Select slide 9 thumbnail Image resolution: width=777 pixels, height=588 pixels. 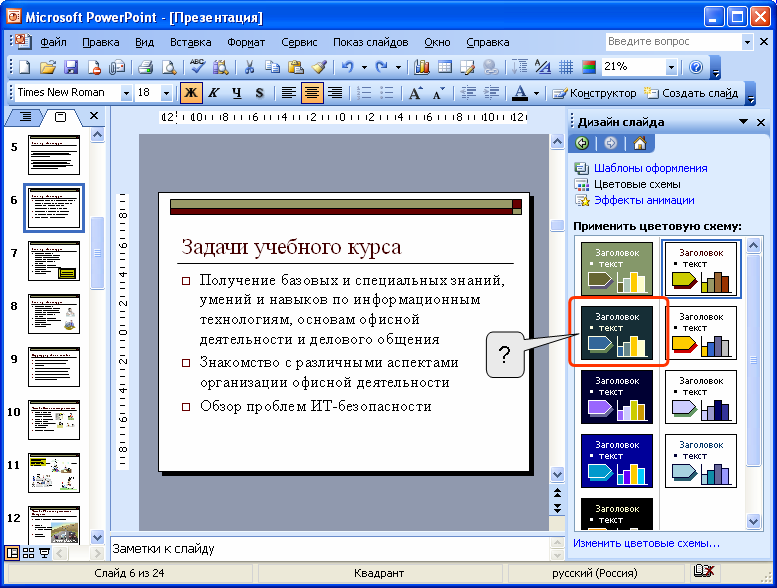[54, 367]
